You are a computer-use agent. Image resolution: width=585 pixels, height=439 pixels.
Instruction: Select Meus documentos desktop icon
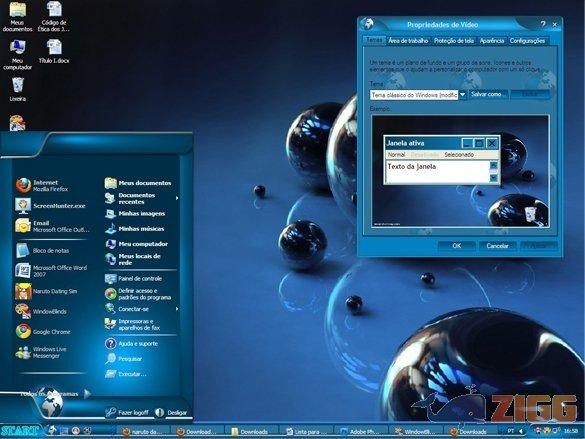click(17, 17)
